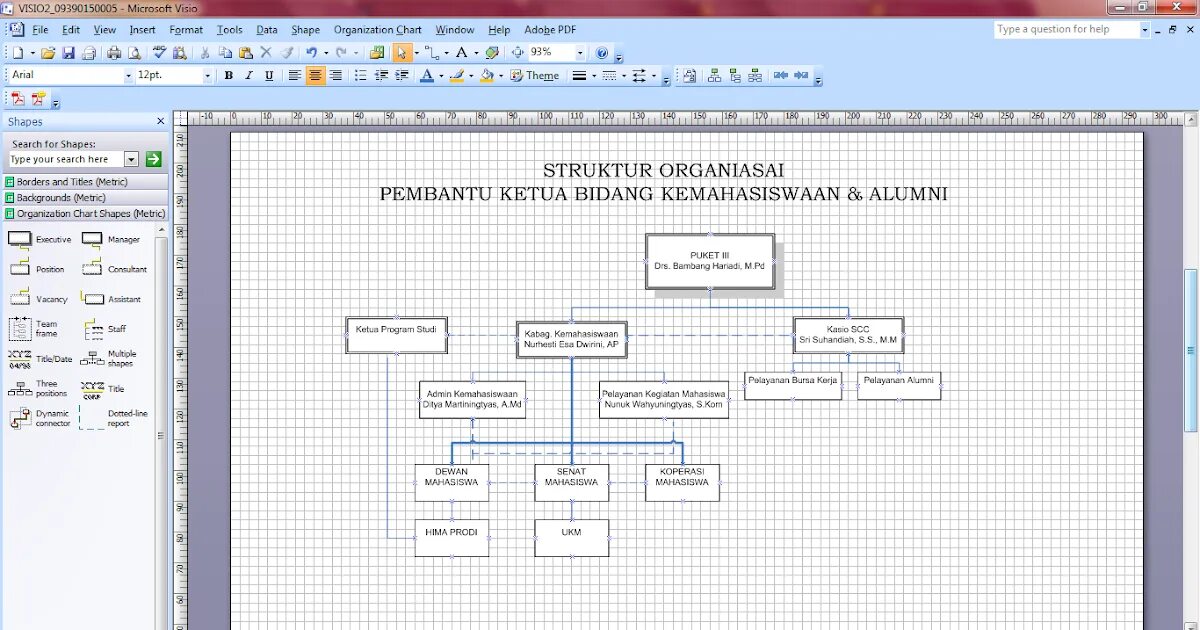
Task: Click the Print icon
Action: pyautogui.click(x=113, y=53)
